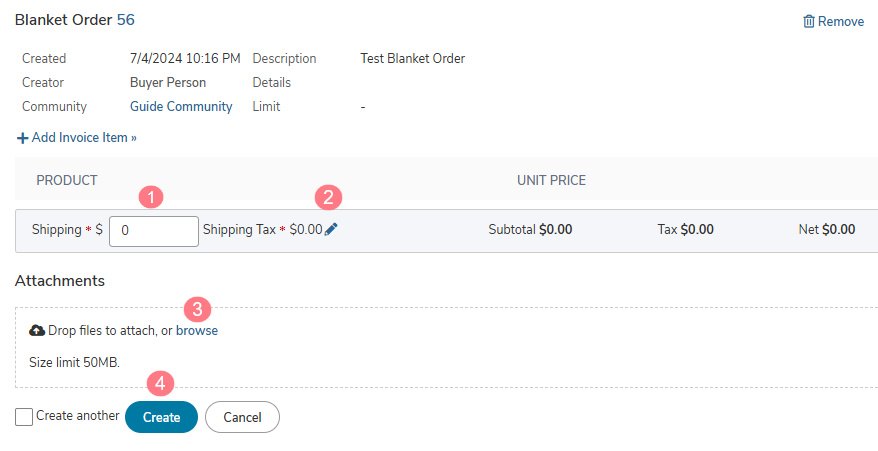
Task: Open the Blanket Order number 56 link
Action: [126, 20]
